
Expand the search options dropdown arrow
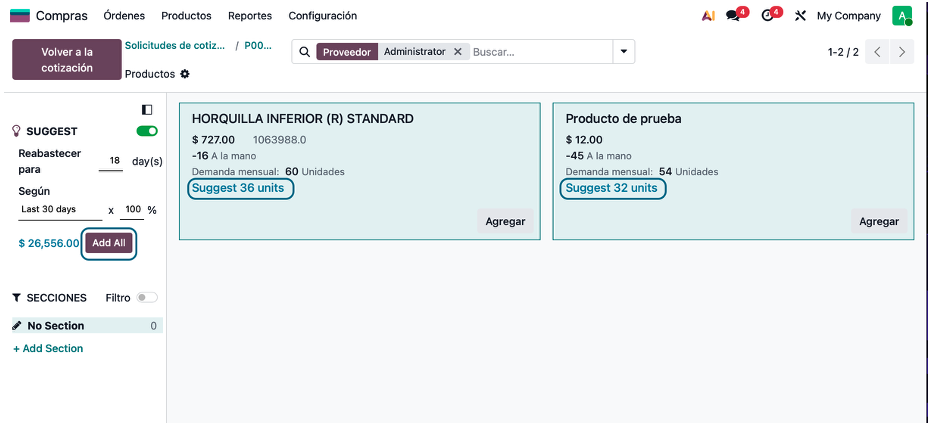[x=624, y=52]
